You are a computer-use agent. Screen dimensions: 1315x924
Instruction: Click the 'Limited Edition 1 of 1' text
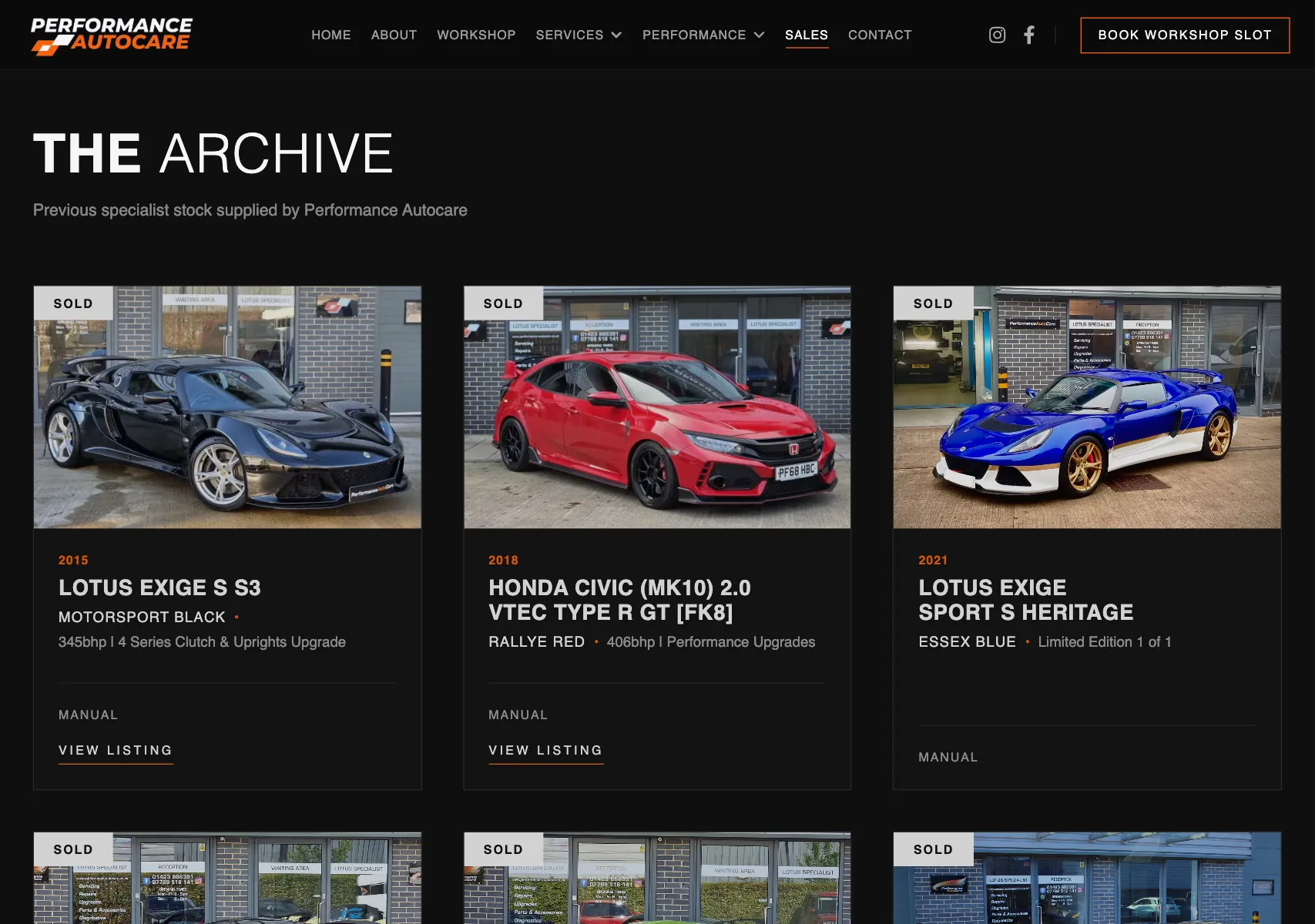(x=1105, y=641)
